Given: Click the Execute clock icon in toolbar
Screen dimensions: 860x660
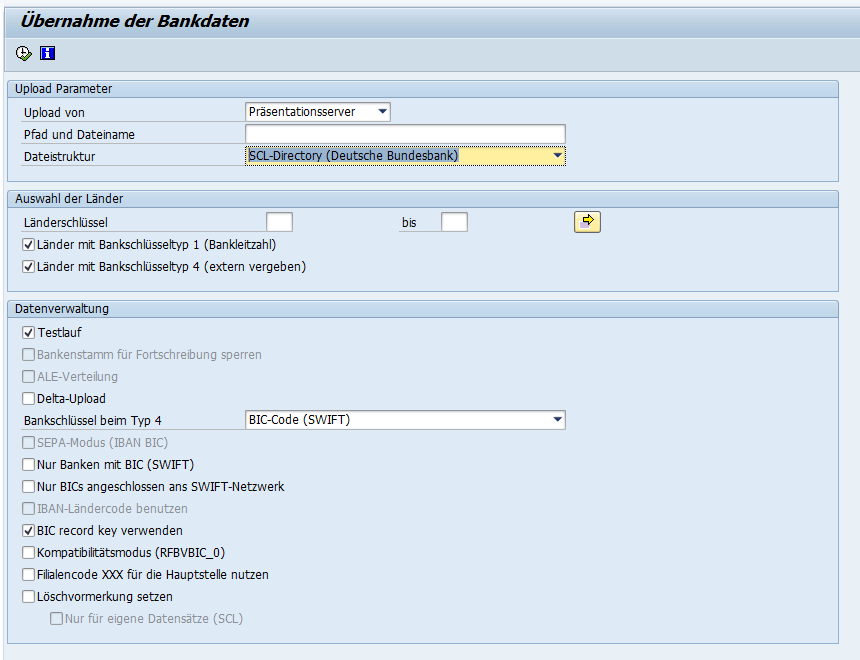Looking at the screenshot, I should click(x=24, y=53).
